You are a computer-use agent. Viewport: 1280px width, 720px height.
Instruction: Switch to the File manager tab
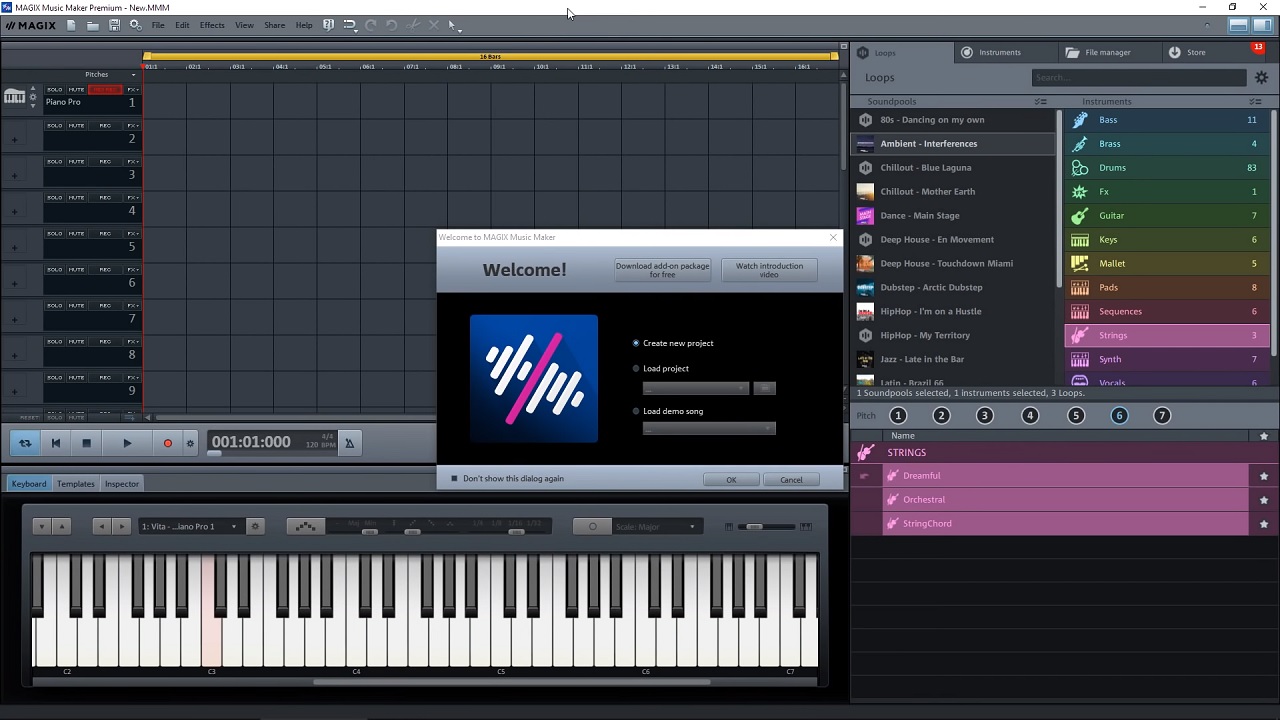click(1099, 52)
